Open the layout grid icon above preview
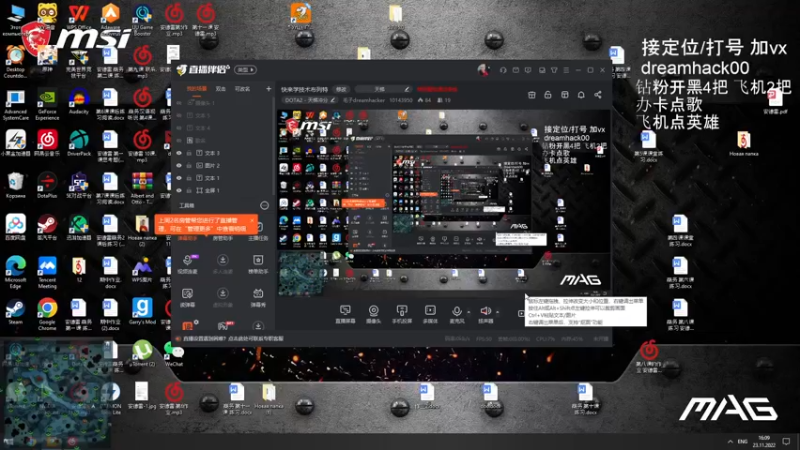Screen dimensions: 800x450 tap(565, 95)
